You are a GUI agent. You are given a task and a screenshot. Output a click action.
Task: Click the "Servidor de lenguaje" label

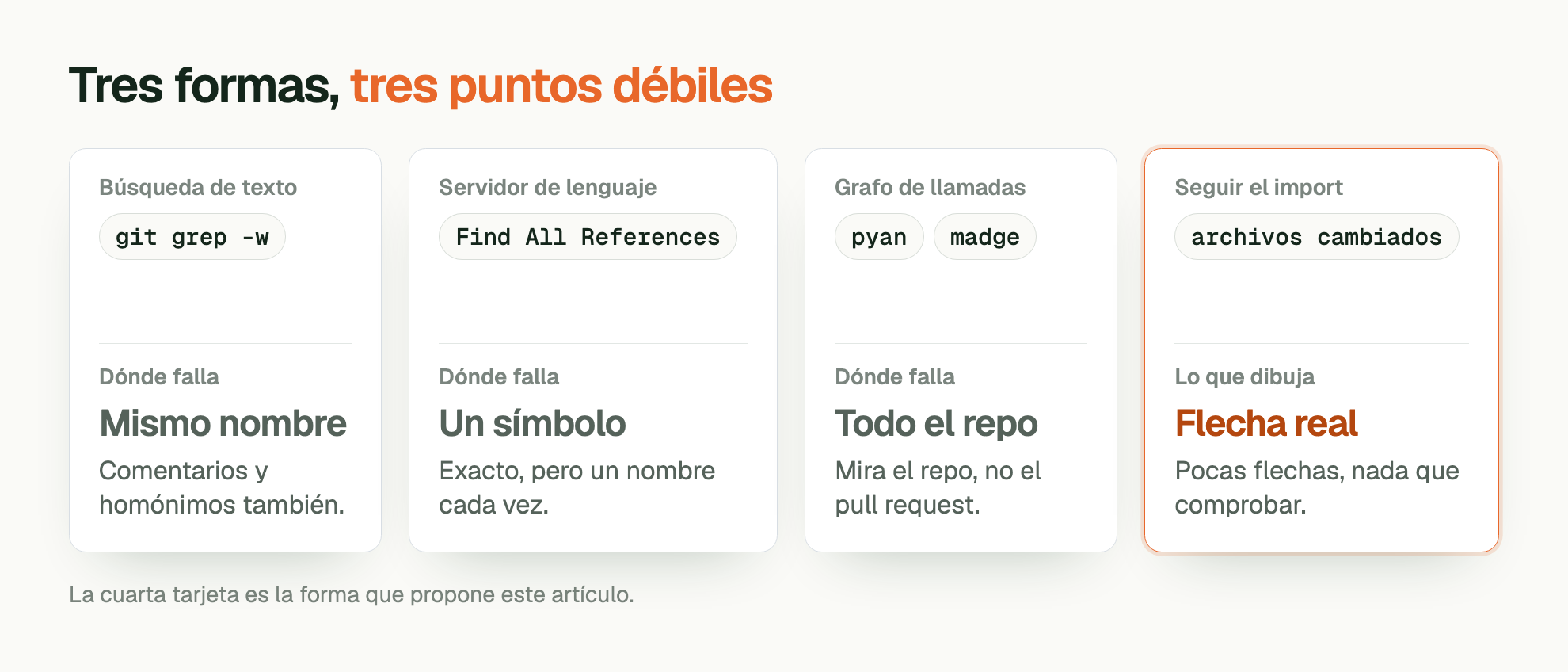(x=548, y=188)
